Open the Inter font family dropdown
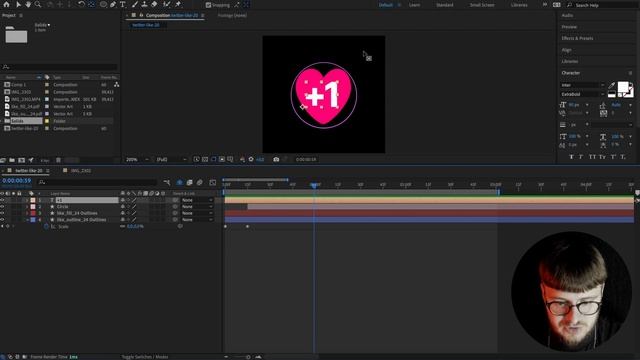This screenshot has width=640, height=360. tap(582, 85)
